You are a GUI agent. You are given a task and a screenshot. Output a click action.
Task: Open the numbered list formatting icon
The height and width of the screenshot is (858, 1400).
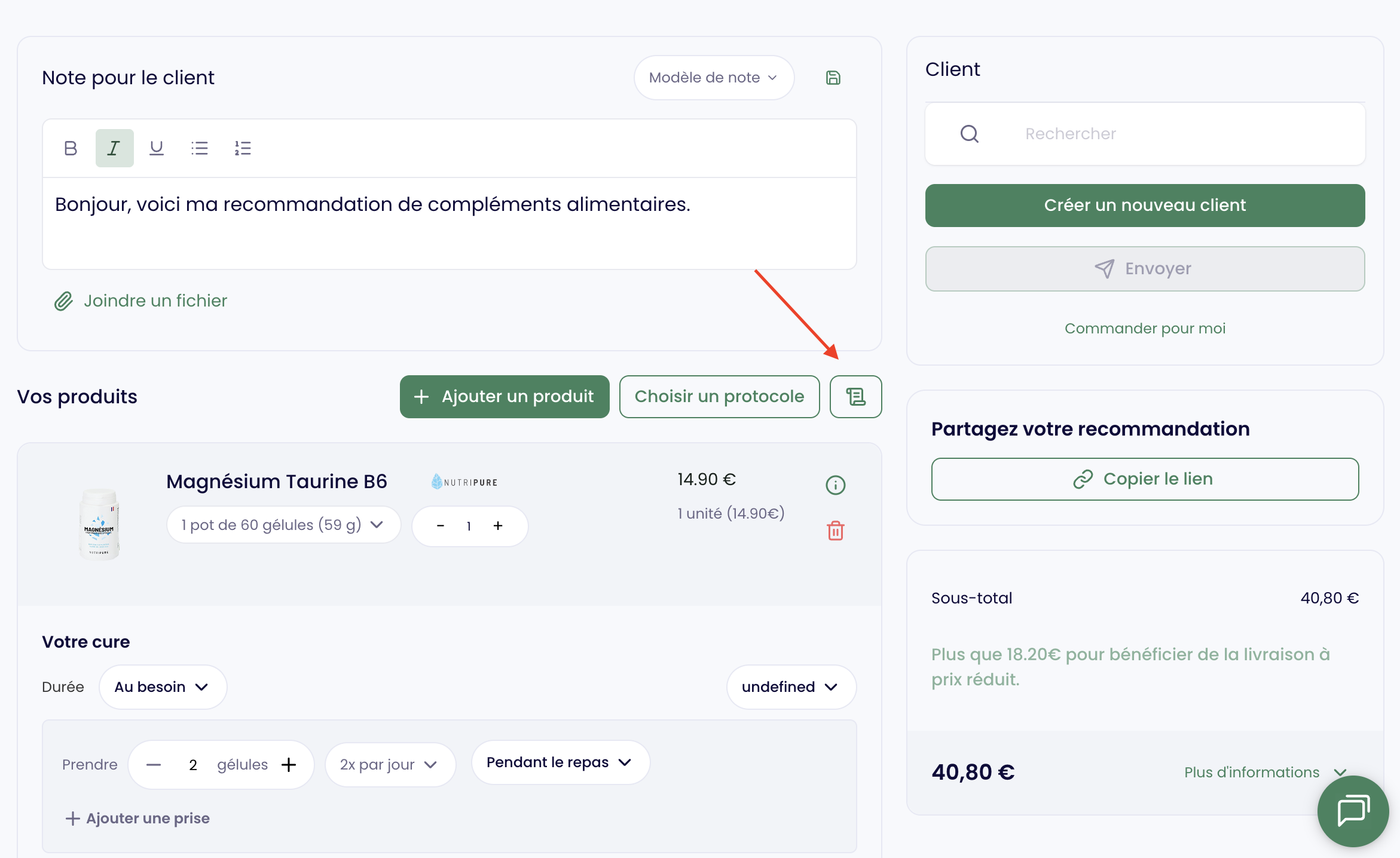pyautogui.click(x=243, y=148)
